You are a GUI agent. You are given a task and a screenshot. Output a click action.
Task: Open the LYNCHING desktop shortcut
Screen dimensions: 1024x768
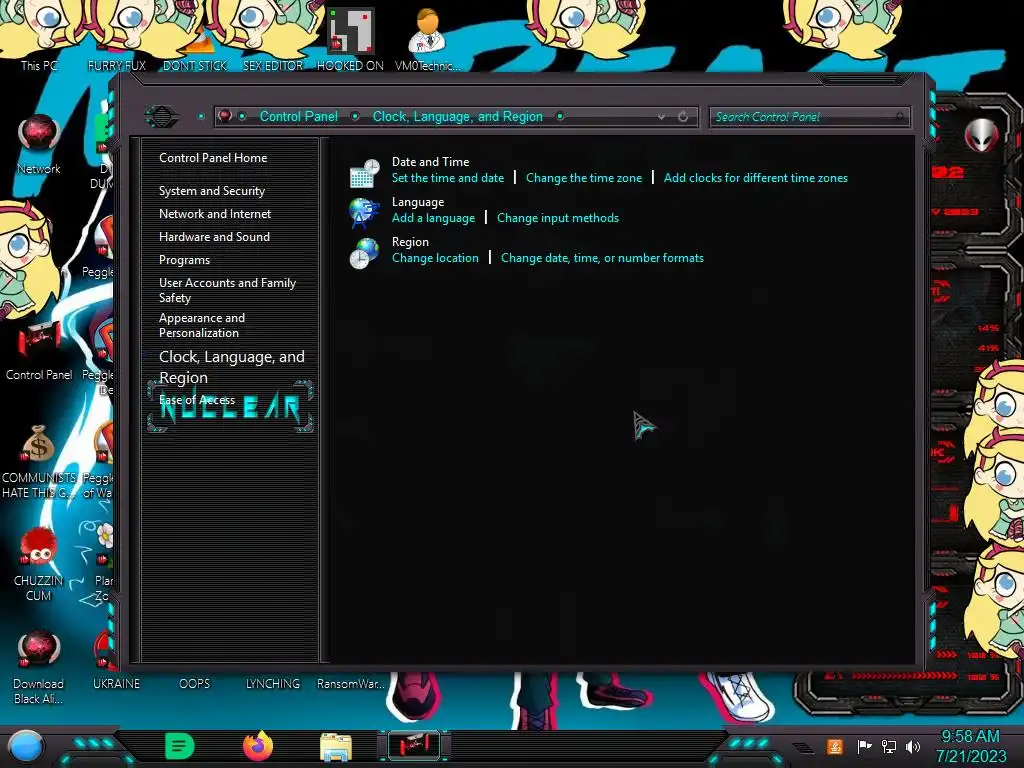click(x=273, y=683)
